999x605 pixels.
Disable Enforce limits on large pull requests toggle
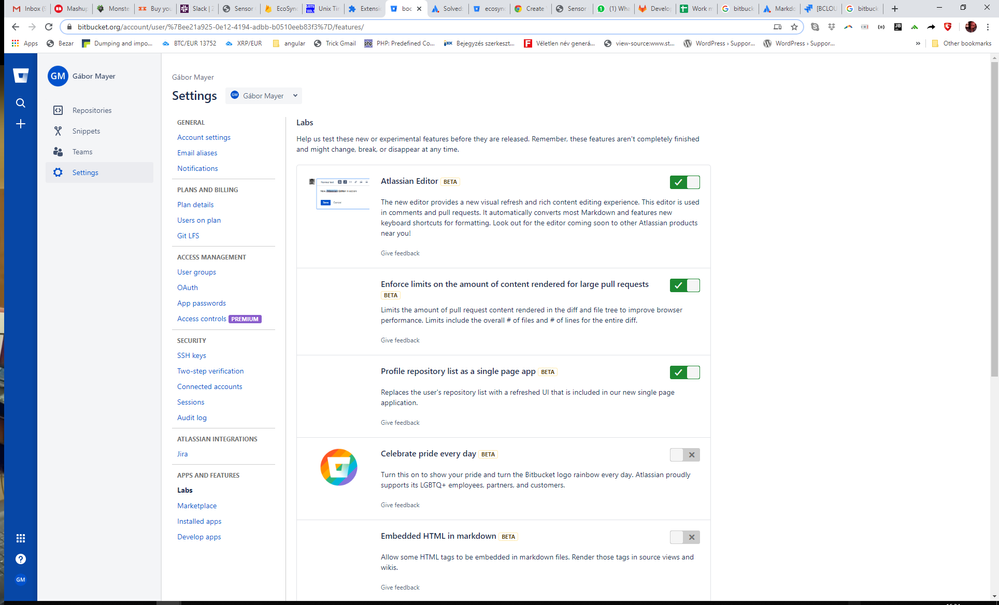click(x=685, y=285)
